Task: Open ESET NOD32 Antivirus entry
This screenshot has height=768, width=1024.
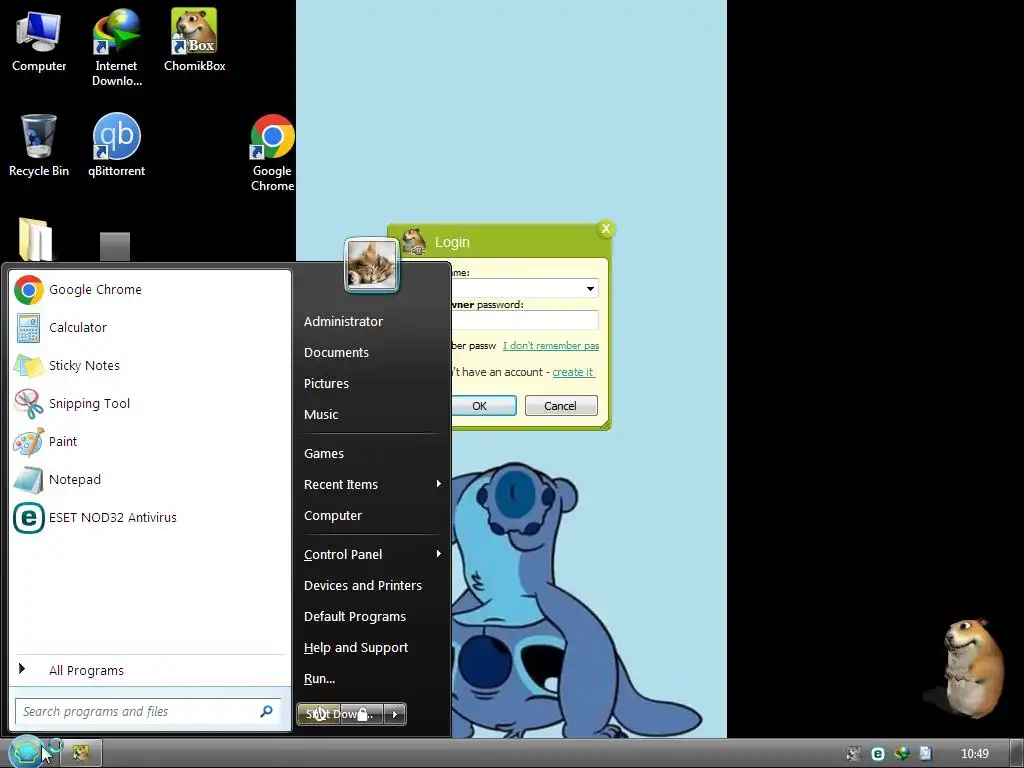Action: 150,517
